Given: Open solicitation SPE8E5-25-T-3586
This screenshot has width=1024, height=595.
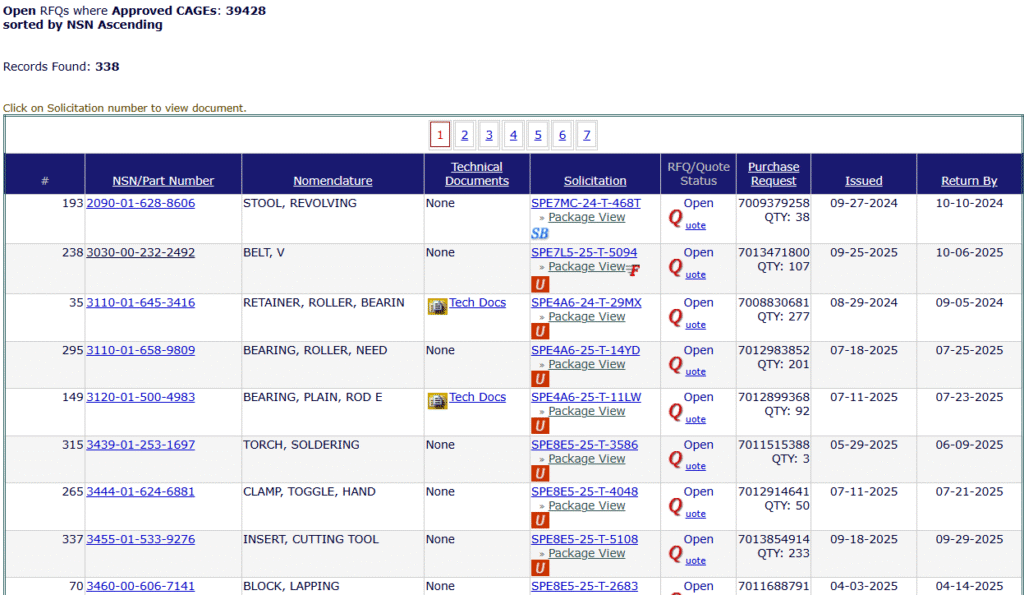Looking at the screenshot, I should pyautogui.click(x=584, y=445).
